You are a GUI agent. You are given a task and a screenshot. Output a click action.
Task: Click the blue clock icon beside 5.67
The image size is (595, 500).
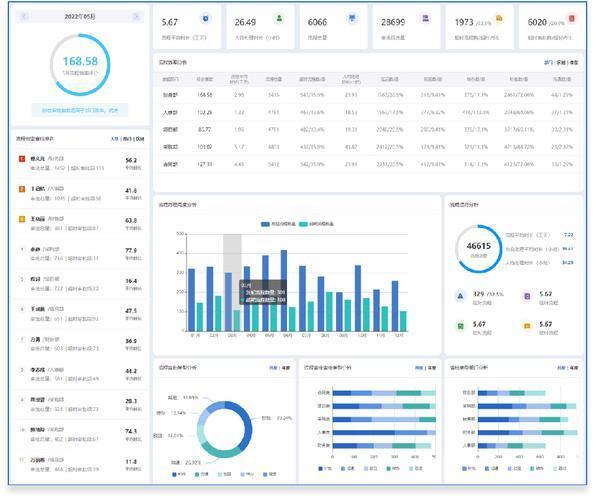[x=206, y=18]
